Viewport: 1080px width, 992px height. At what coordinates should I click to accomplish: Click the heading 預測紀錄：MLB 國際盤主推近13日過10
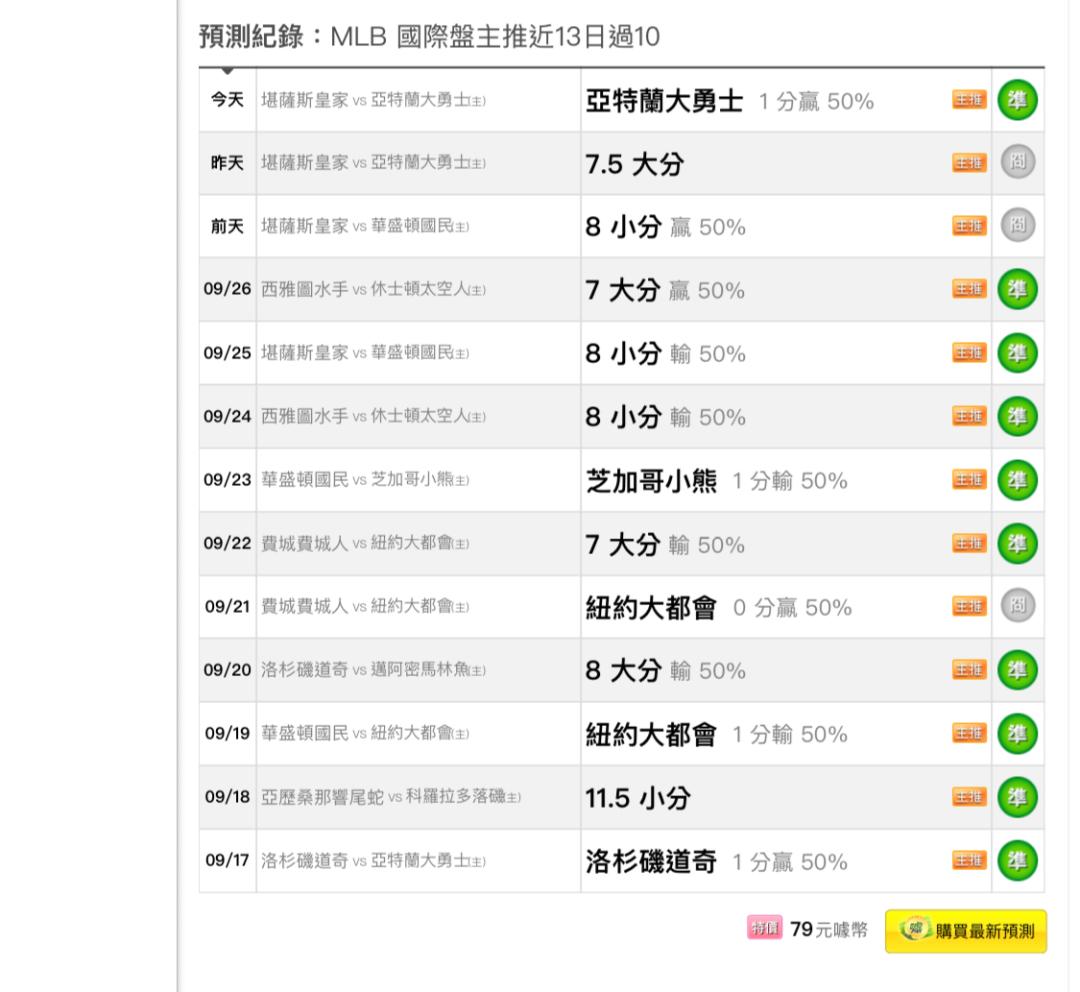pos(429,37)
